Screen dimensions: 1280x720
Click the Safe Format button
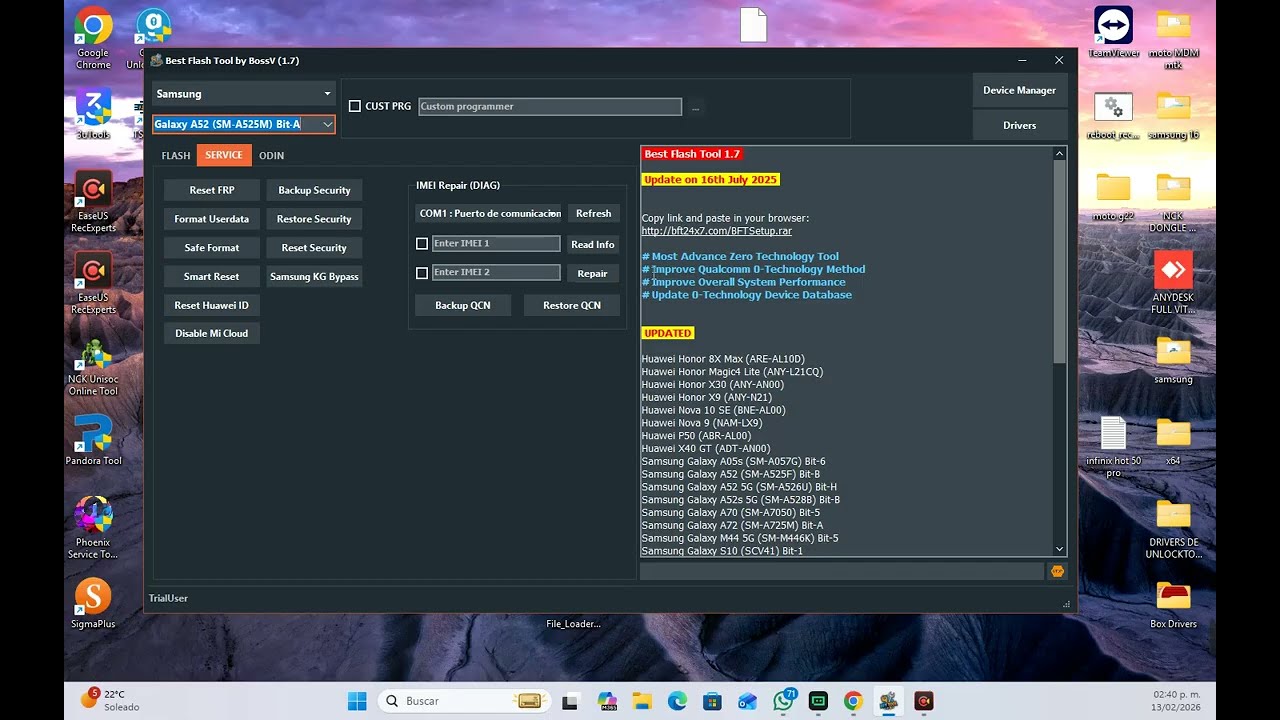(x=212, y=248)
